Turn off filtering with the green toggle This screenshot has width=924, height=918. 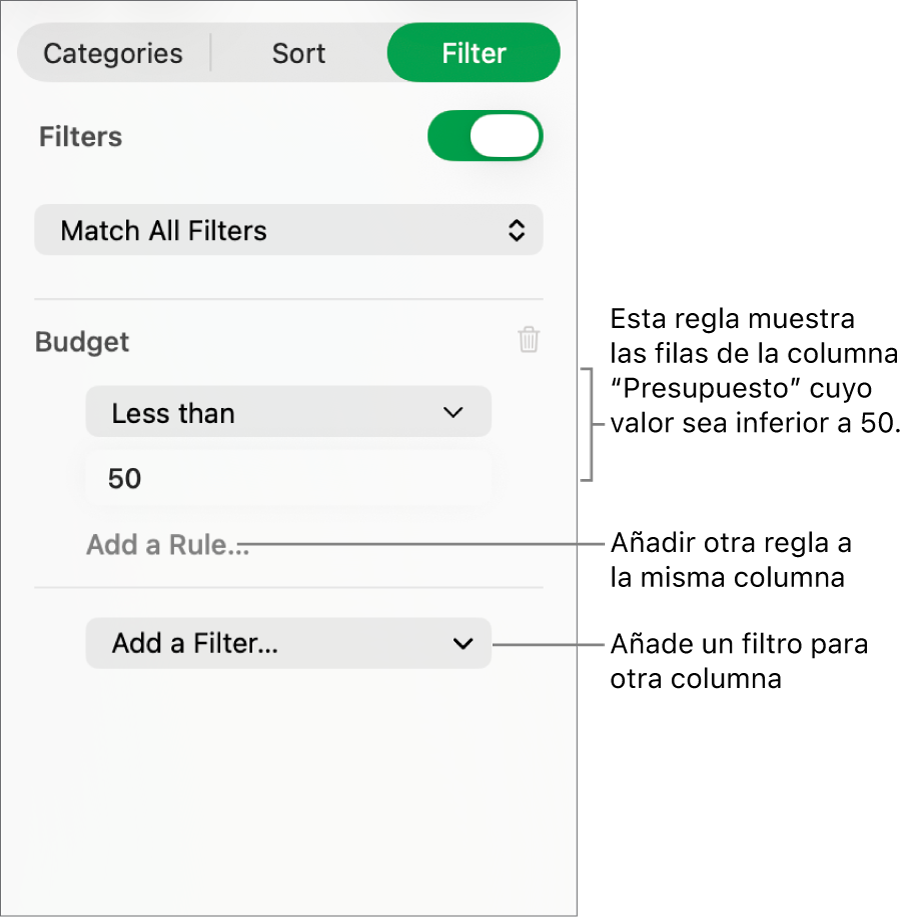(x=485, y=136)
